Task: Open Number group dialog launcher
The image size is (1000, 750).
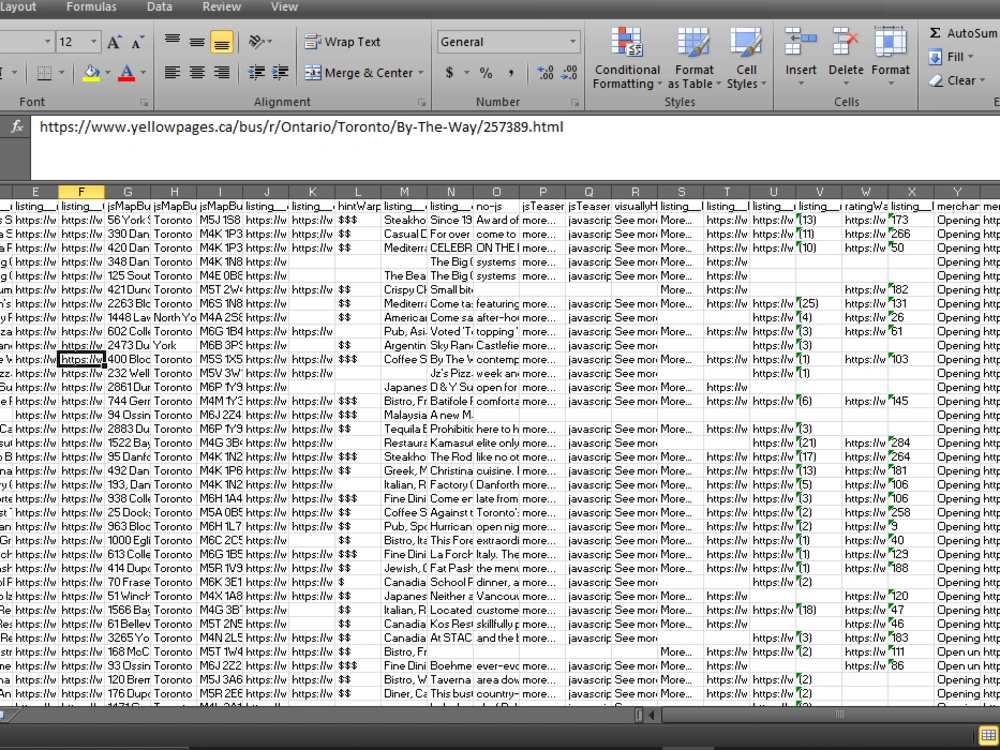Action: (575, 102)
